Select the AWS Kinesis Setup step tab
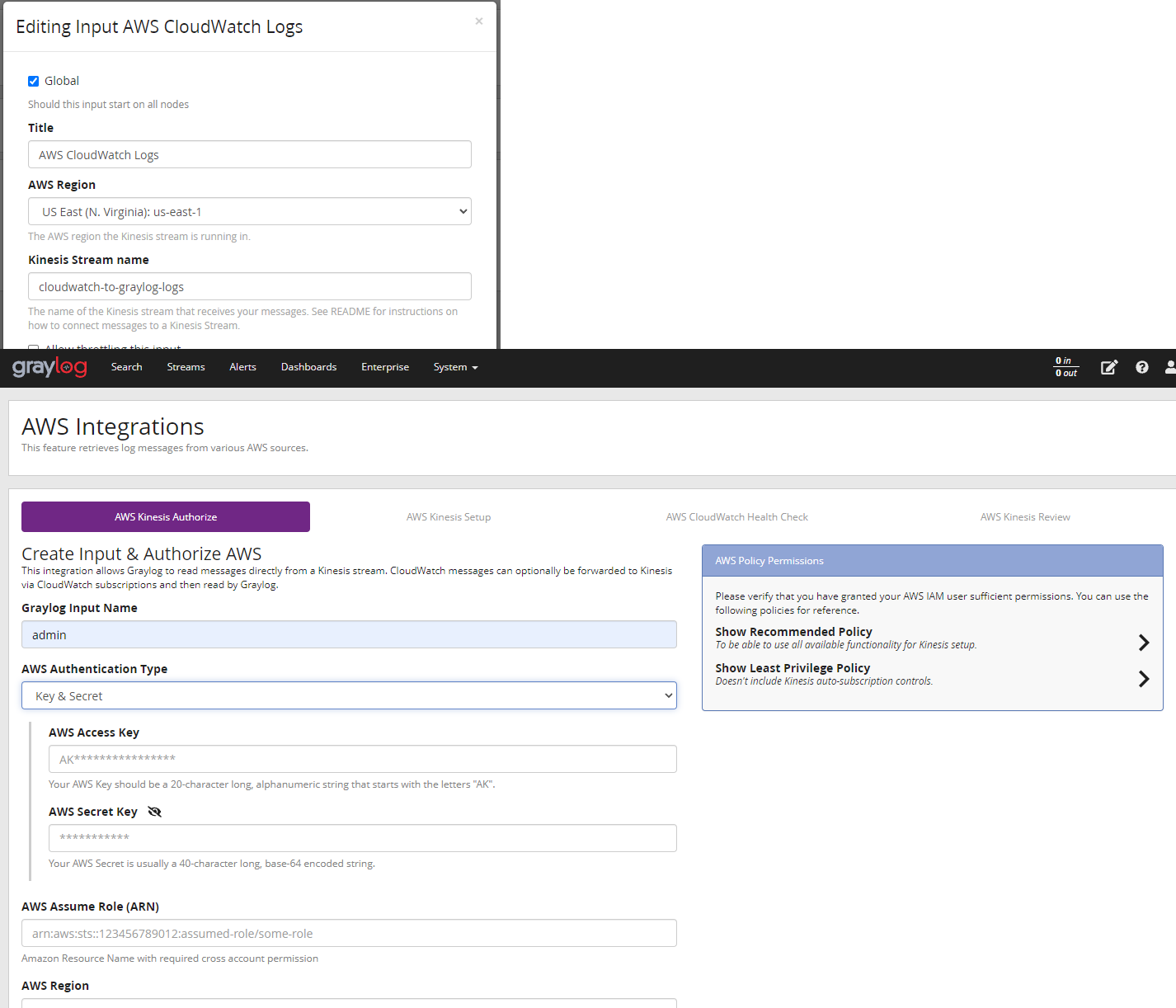1176x1008 pixels. pyautogui.click(x=449, y=517)
